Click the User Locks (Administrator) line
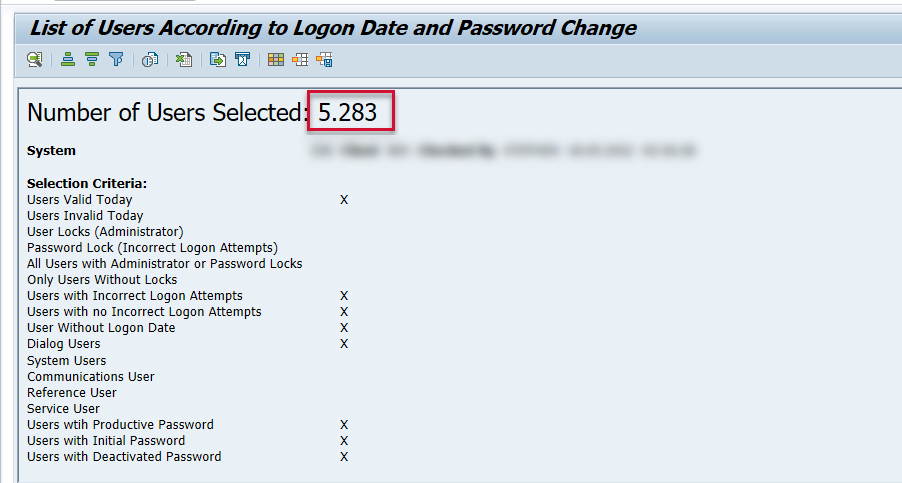 pyautogui.click(x=105, y=232)
